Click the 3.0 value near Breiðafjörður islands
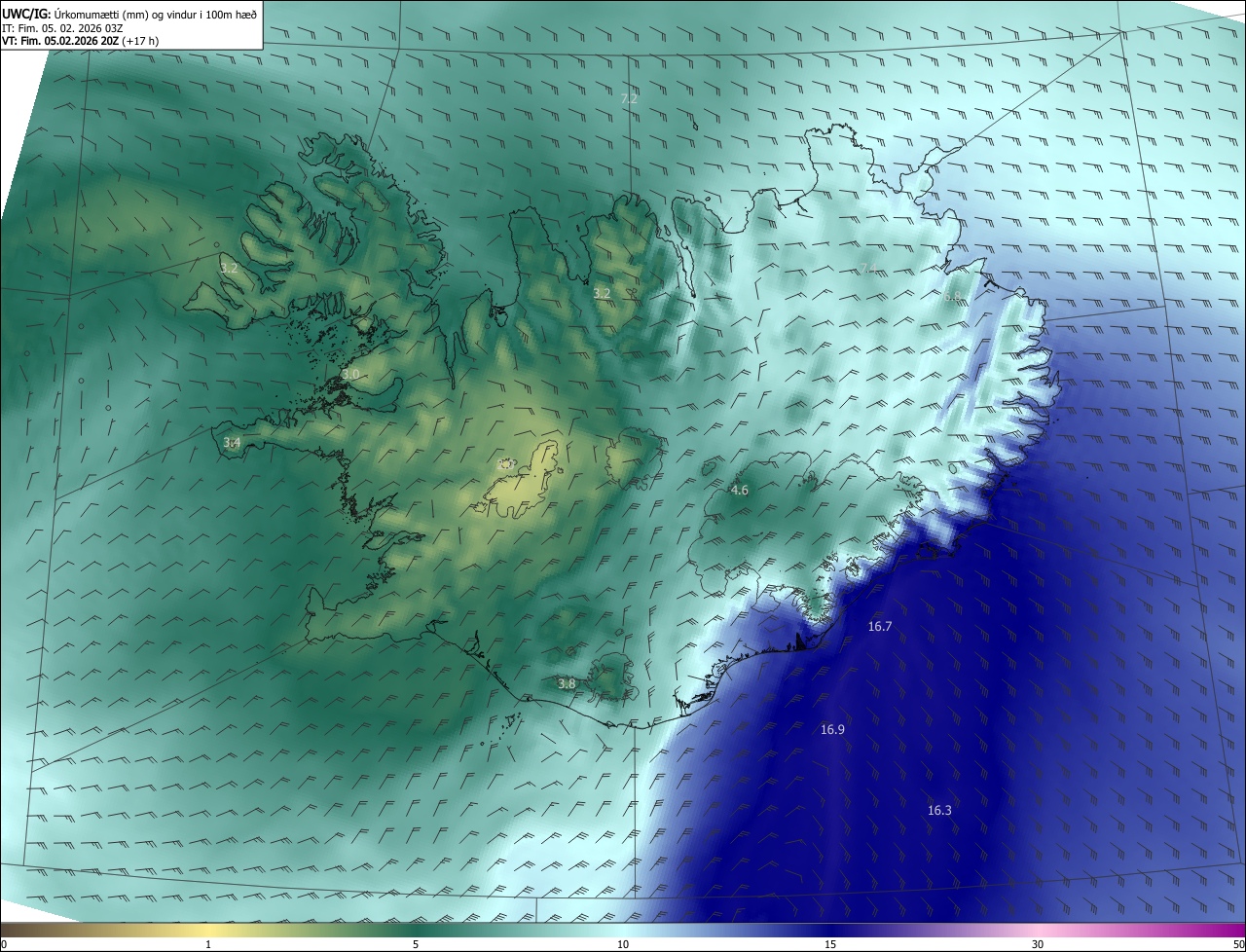The height and width of the screenshot is (952, 1246). [x=350, y=374]
